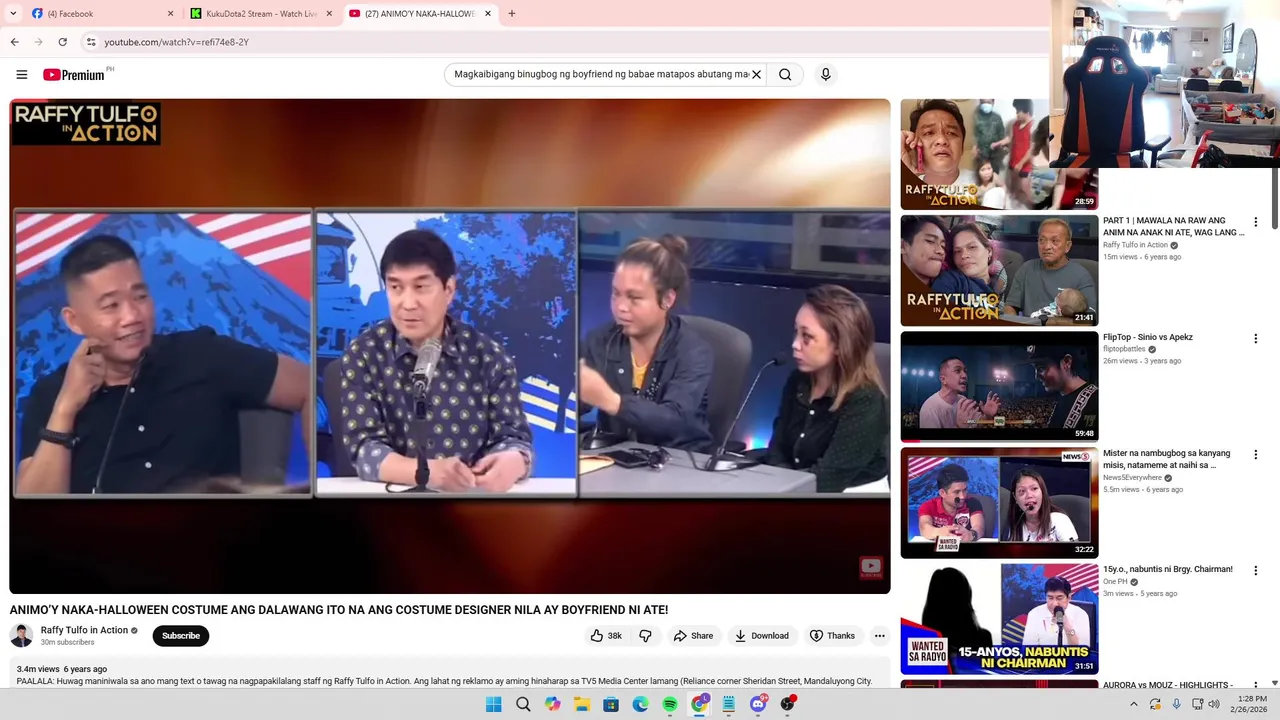1280x720 pixels.
Task: Open File Explorer from the taskbar
Action: (582, 704)
